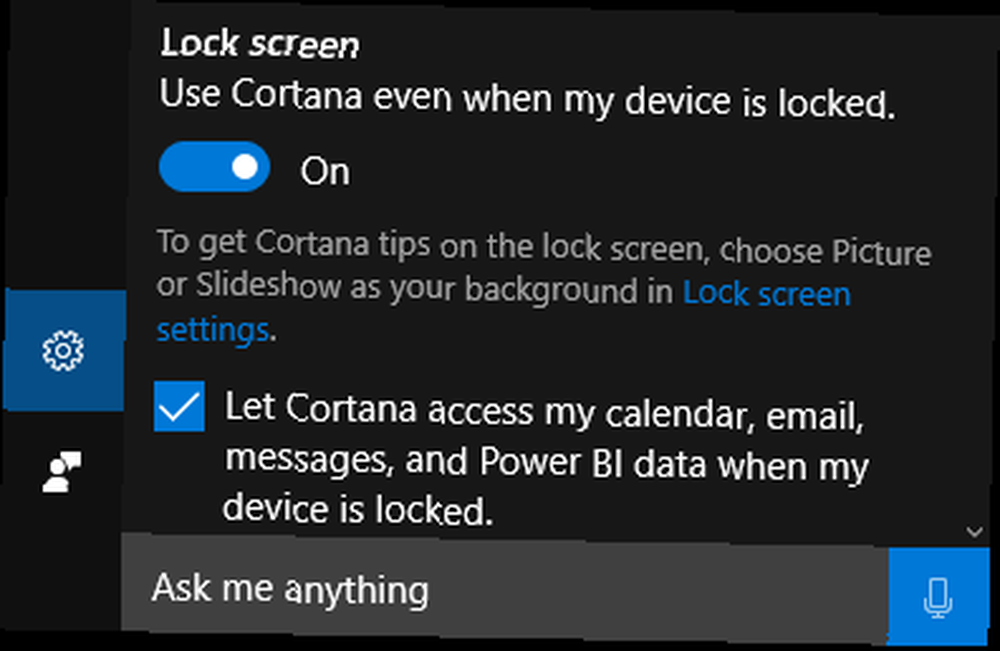
Task: Click the highlighted settings tab in the sidebar
Action: (x=64, y=350)
